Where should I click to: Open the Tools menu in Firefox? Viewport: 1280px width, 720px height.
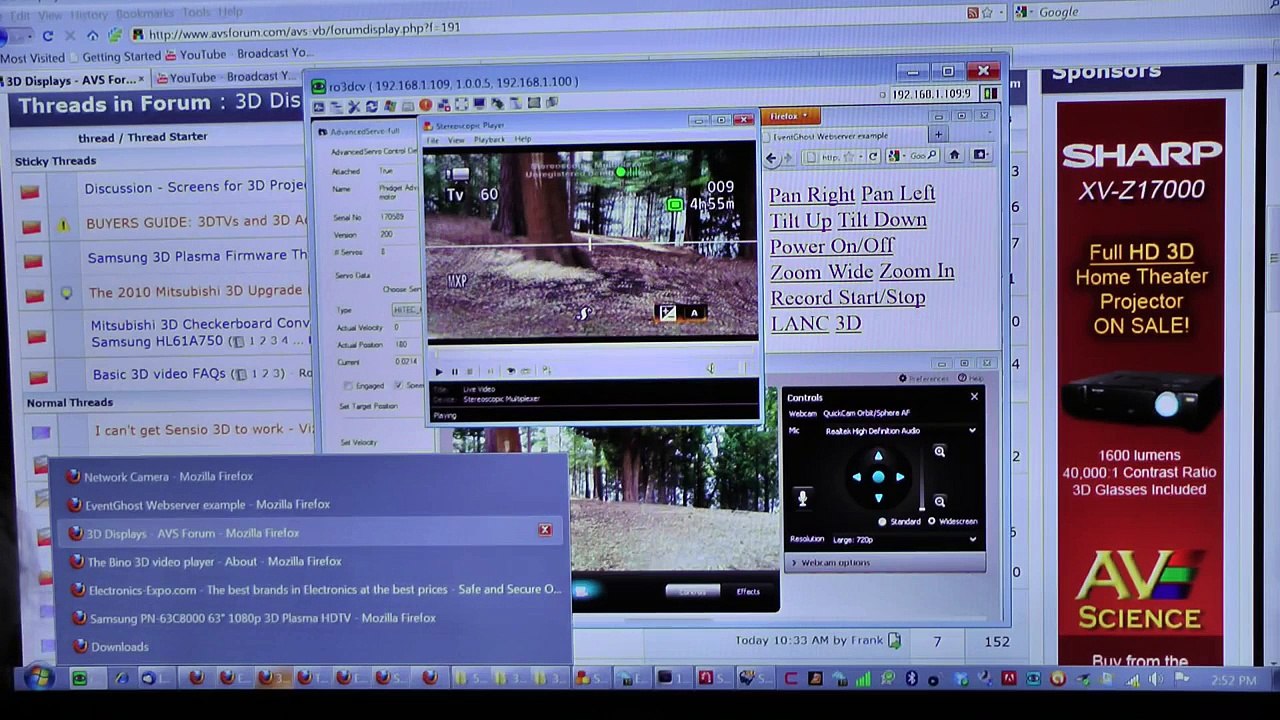point(196,13)
